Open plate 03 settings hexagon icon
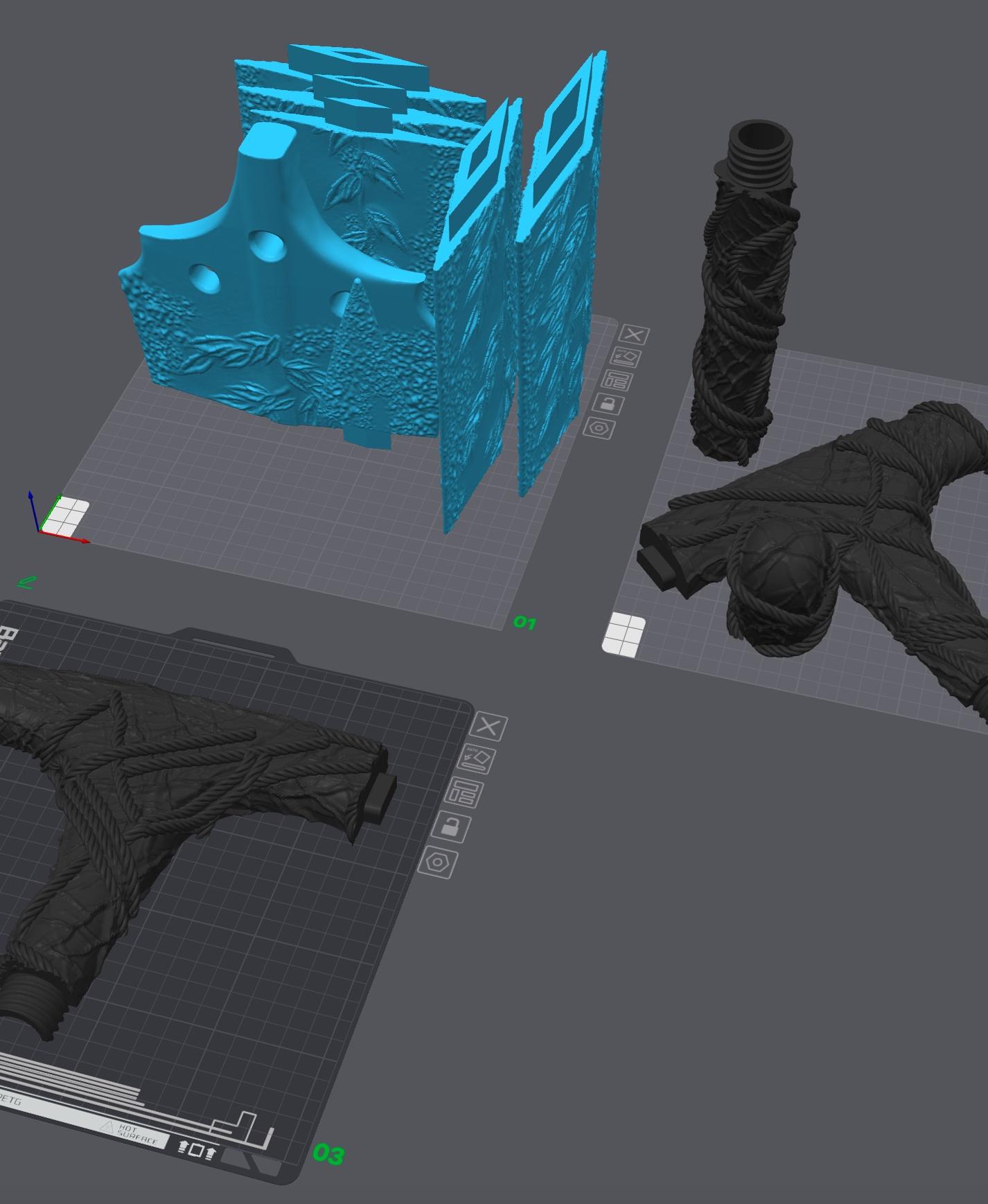 click(439, 862)
